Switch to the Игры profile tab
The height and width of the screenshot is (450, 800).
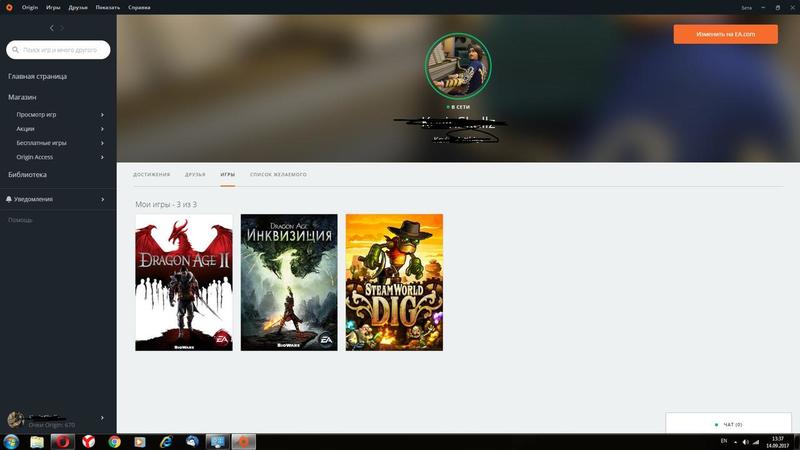tap(228, 174)
